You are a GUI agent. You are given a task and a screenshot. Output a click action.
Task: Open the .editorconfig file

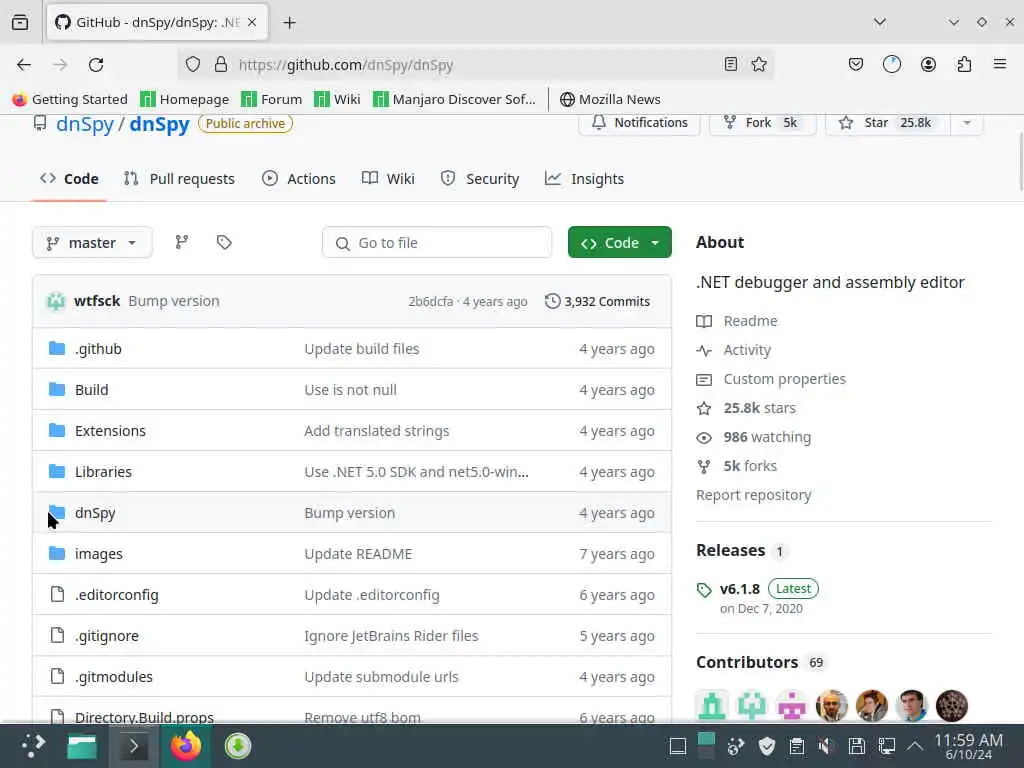click(x=117, y=595)
